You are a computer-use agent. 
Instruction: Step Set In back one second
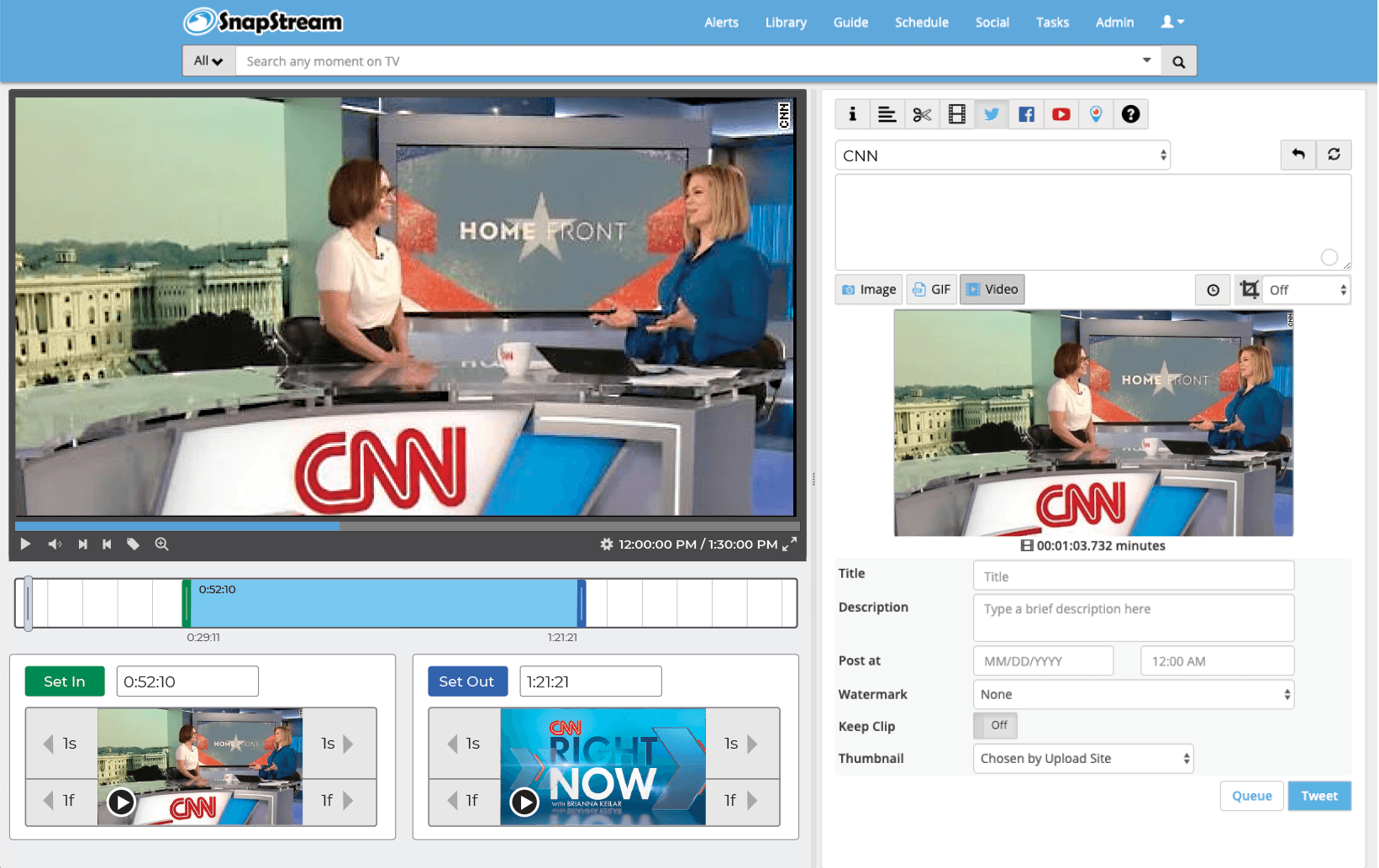[x=61, y=744]
